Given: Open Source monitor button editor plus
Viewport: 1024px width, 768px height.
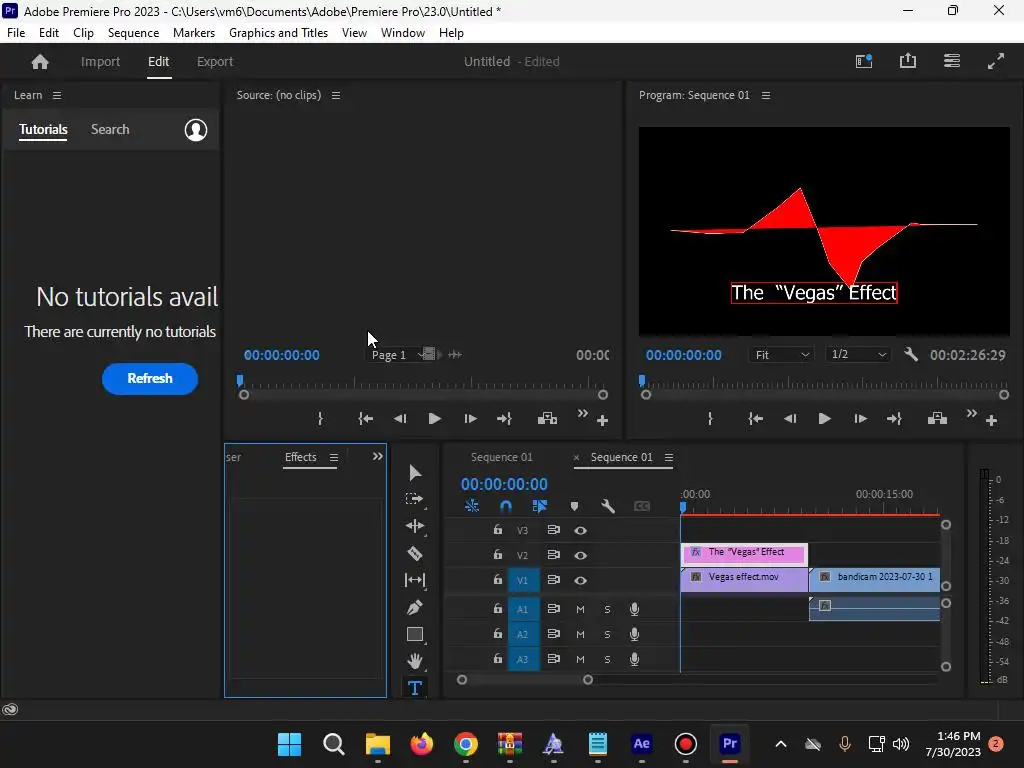Looking at the screenshot, I should pos(603,421).
